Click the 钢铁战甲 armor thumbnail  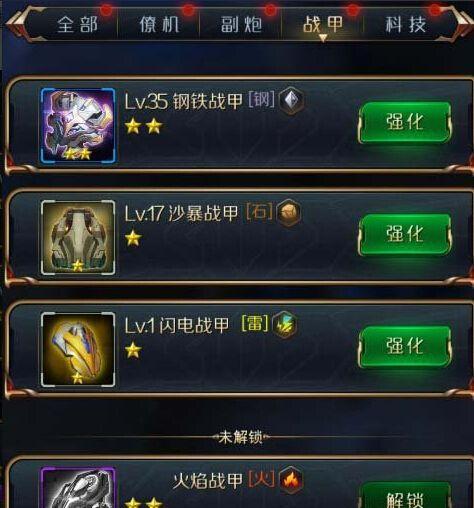tap(78, 126)
